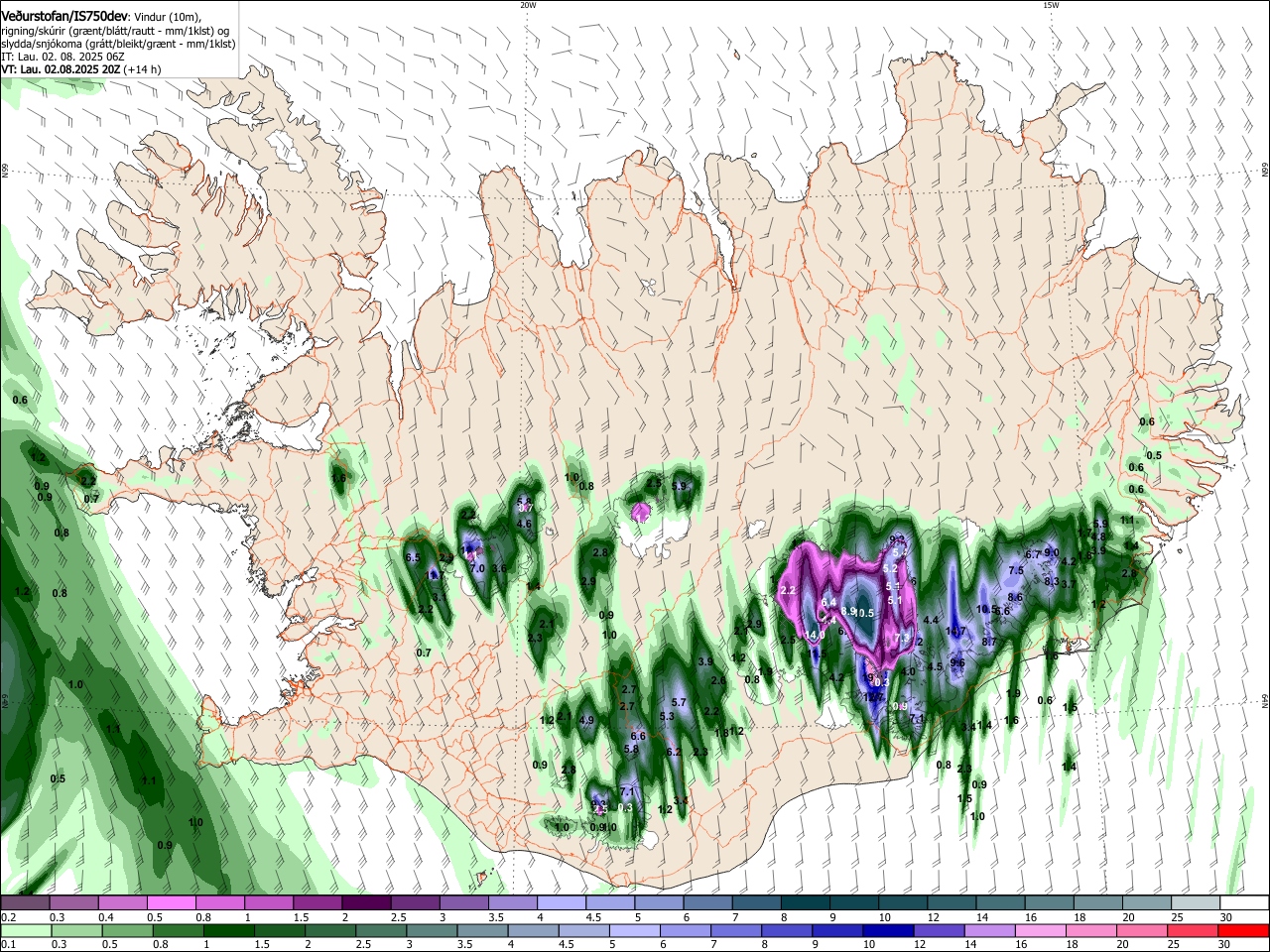Image resolution: width=1270 pixels, height=952 pixels.
Task: Click the 8.6 precipitation value on the map
Action: click(x=1015, y=598)
